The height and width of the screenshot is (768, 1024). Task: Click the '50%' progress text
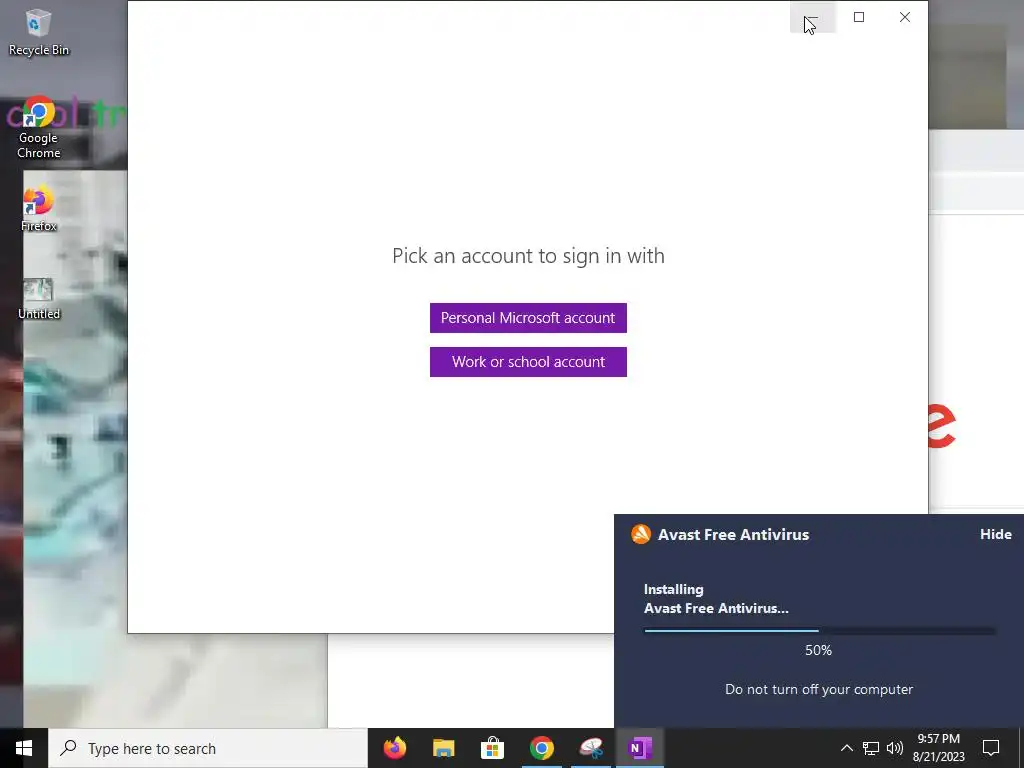(x=818, y=650)
